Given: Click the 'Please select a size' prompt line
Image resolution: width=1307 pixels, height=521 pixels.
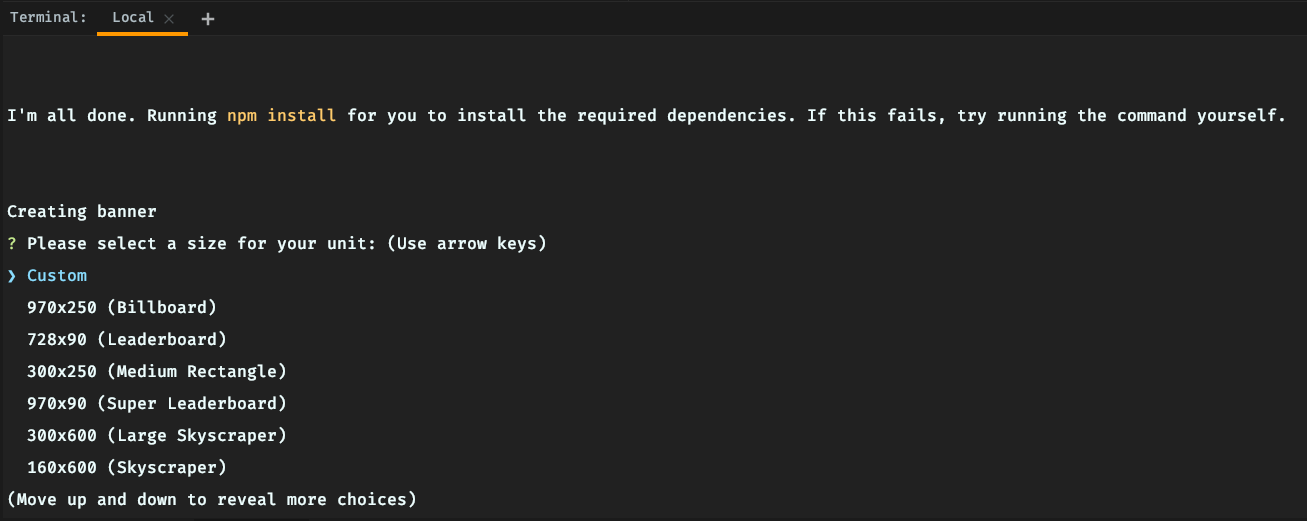Looking at the screenshot, I should pos(277,243).
